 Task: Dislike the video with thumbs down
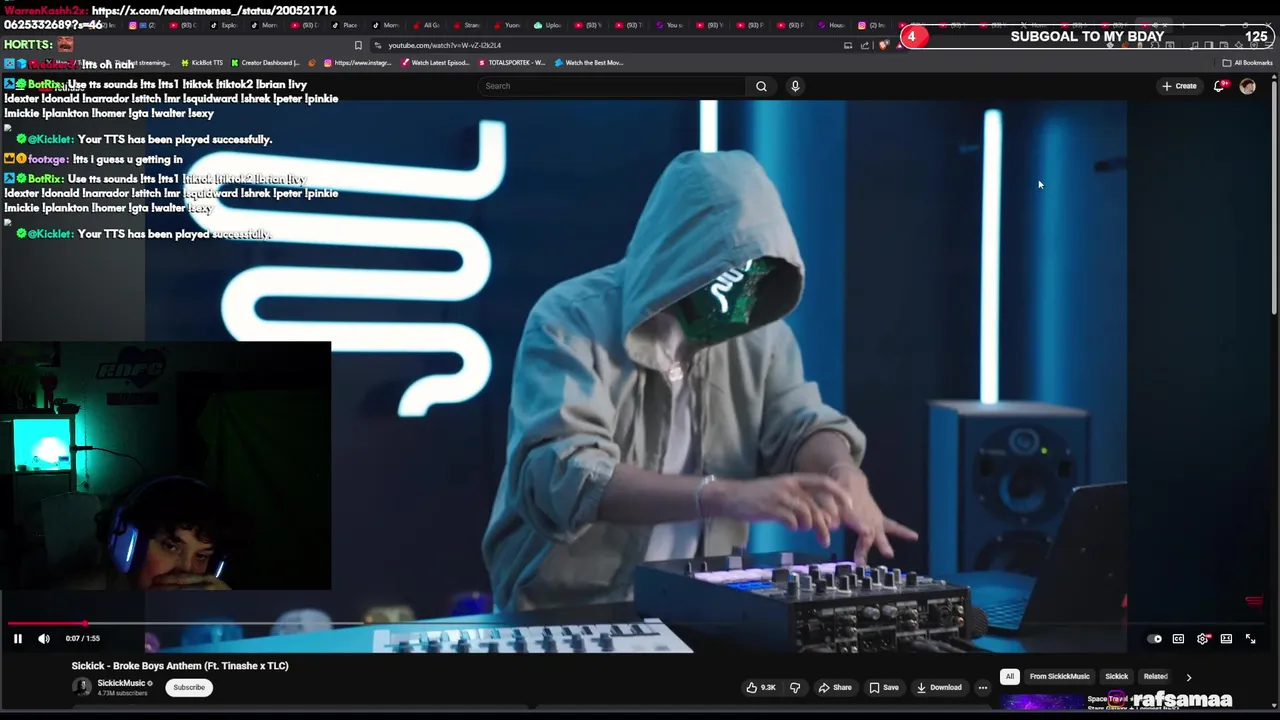tap(795, 688)
